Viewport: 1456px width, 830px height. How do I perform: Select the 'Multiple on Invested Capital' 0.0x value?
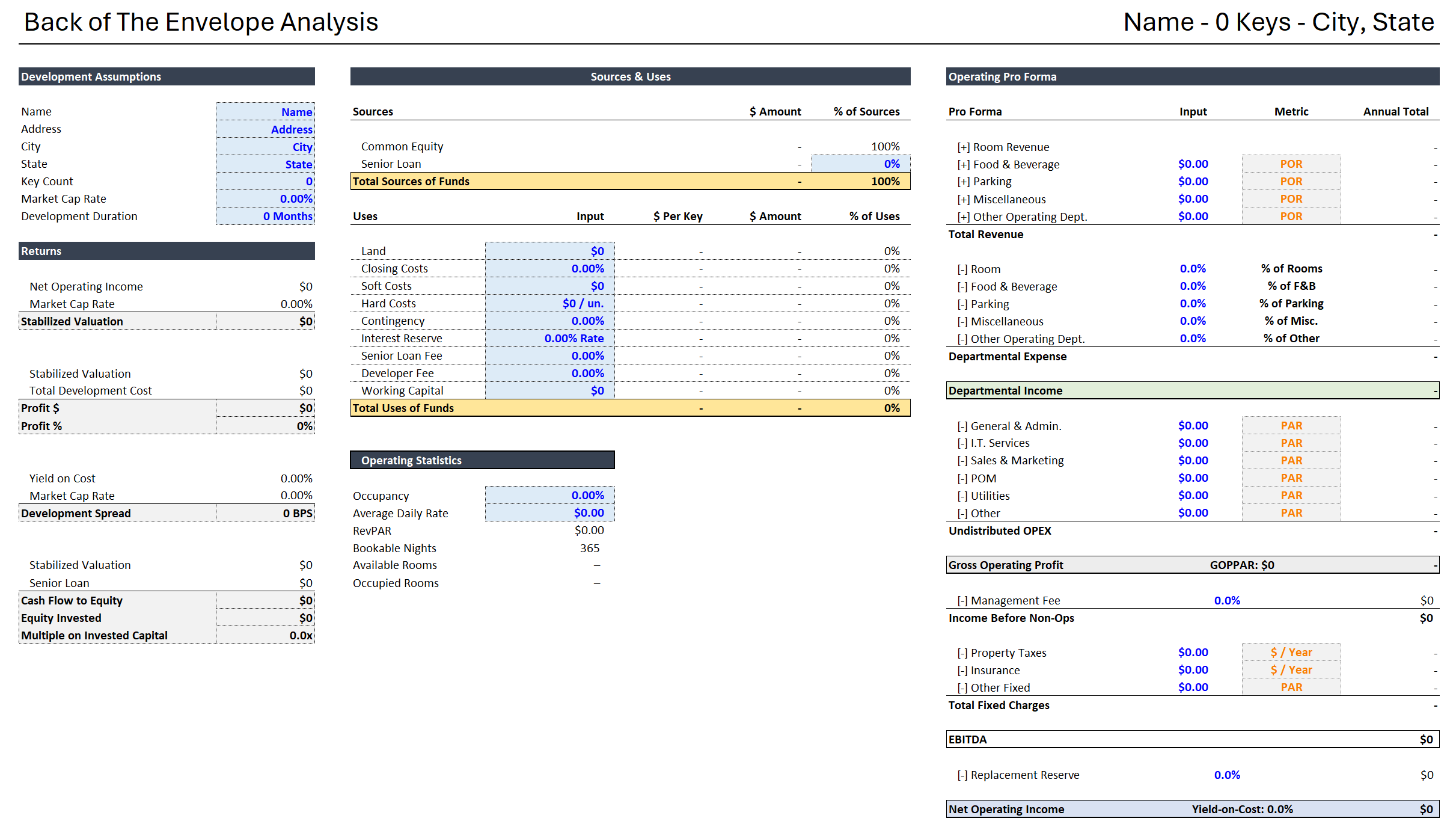[301, 636]
